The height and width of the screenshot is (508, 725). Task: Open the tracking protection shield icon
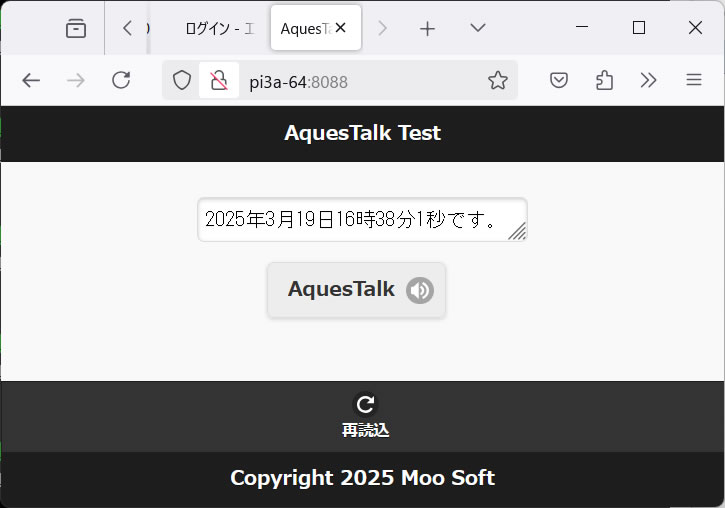click(182, 80)
